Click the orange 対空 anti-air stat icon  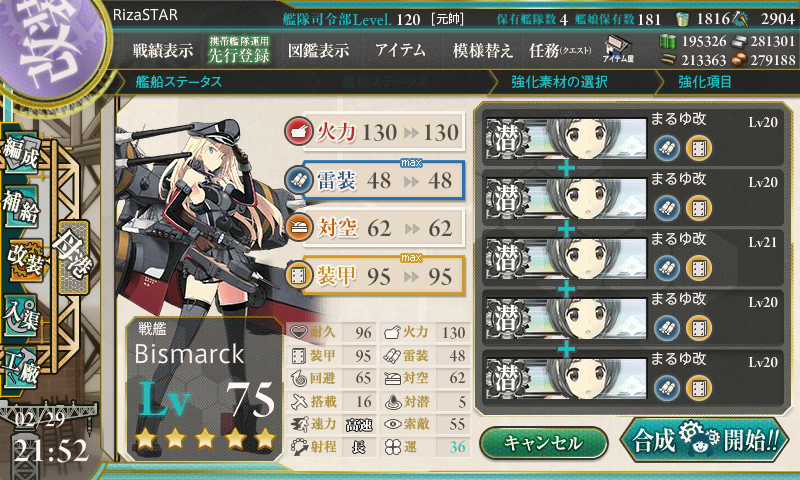(x=298, y=228)
